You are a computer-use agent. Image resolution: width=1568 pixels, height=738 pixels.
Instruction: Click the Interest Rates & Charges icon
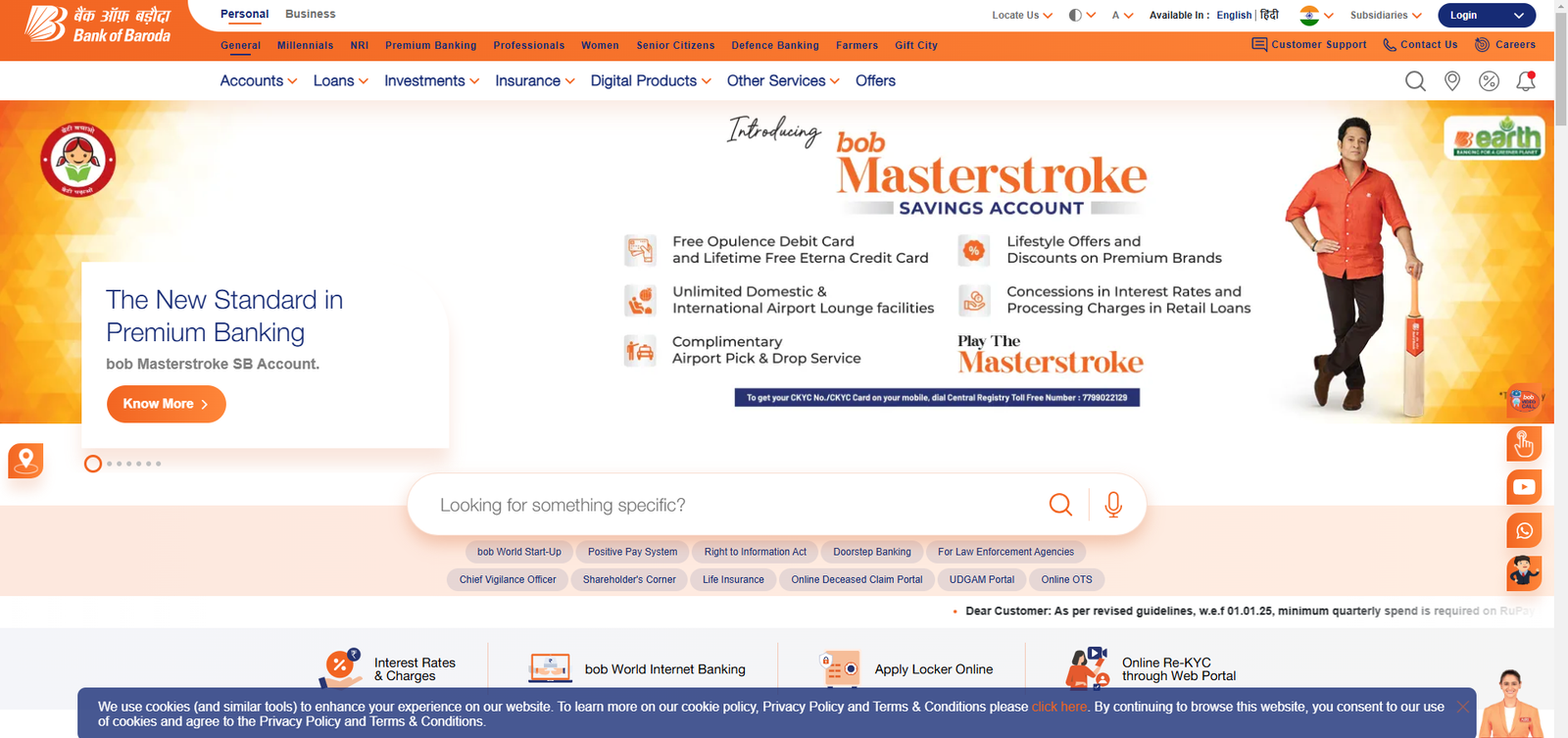tap(339, 668)
